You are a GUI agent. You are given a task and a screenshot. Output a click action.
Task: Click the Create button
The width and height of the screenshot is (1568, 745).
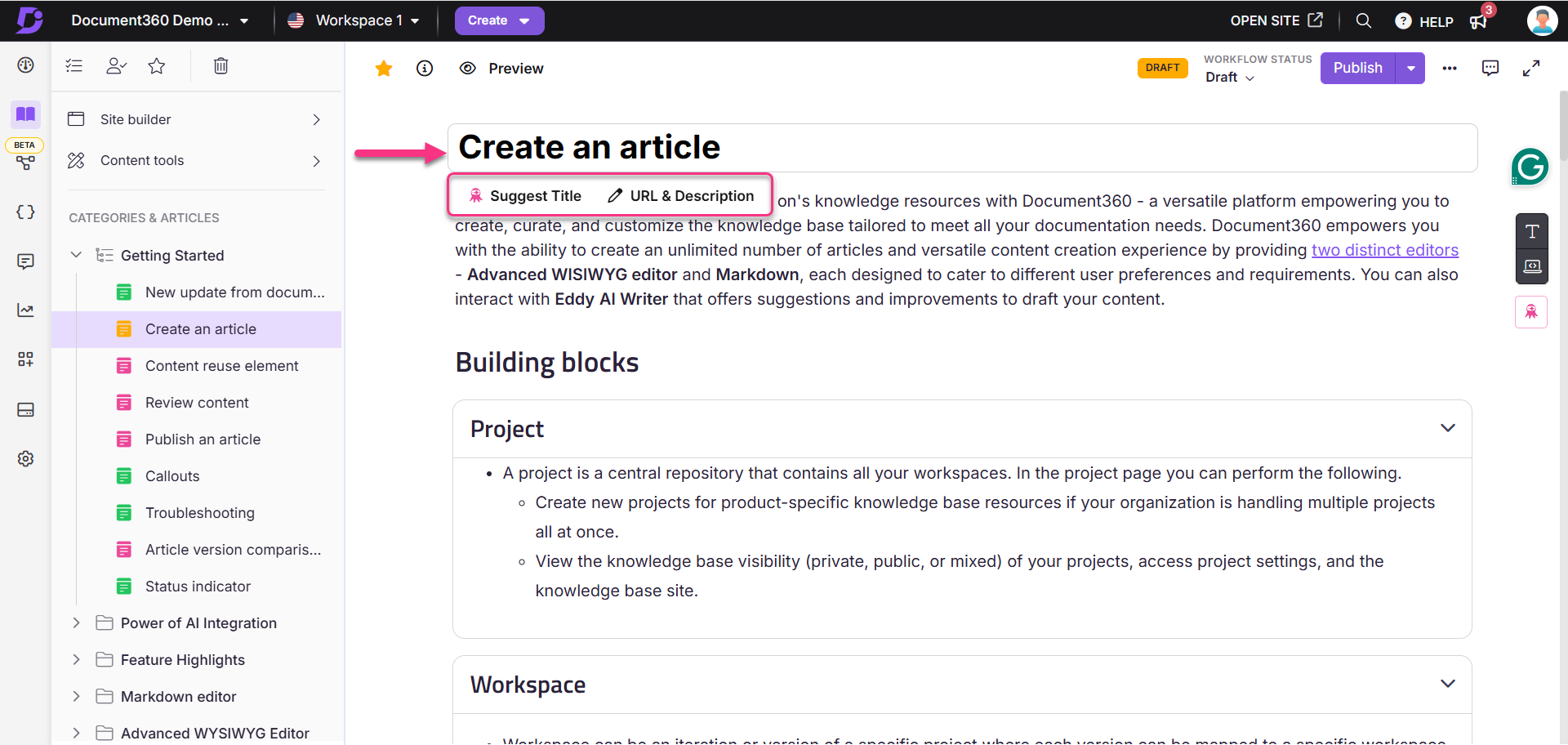pos(499,20)
